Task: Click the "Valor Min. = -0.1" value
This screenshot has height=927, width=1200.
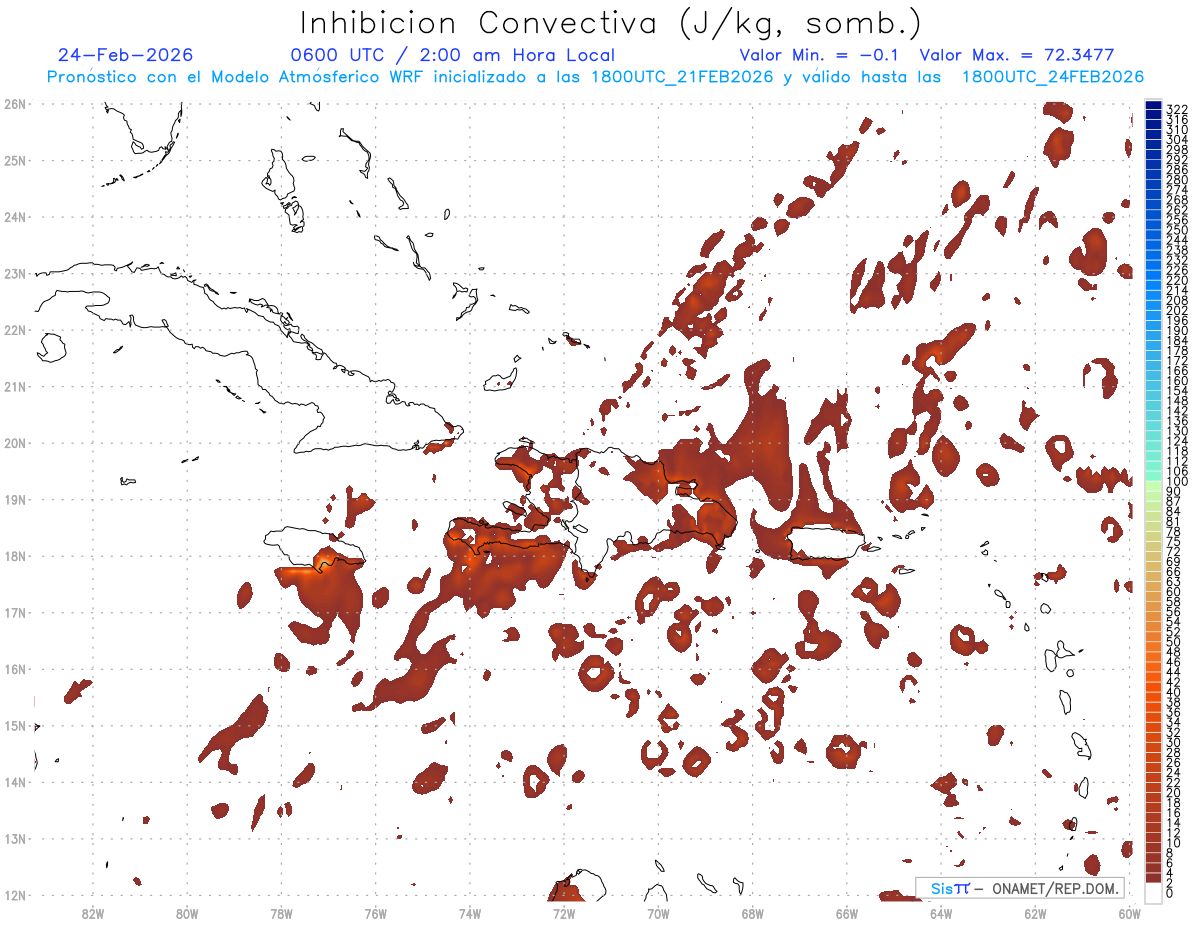Action: 819,55
